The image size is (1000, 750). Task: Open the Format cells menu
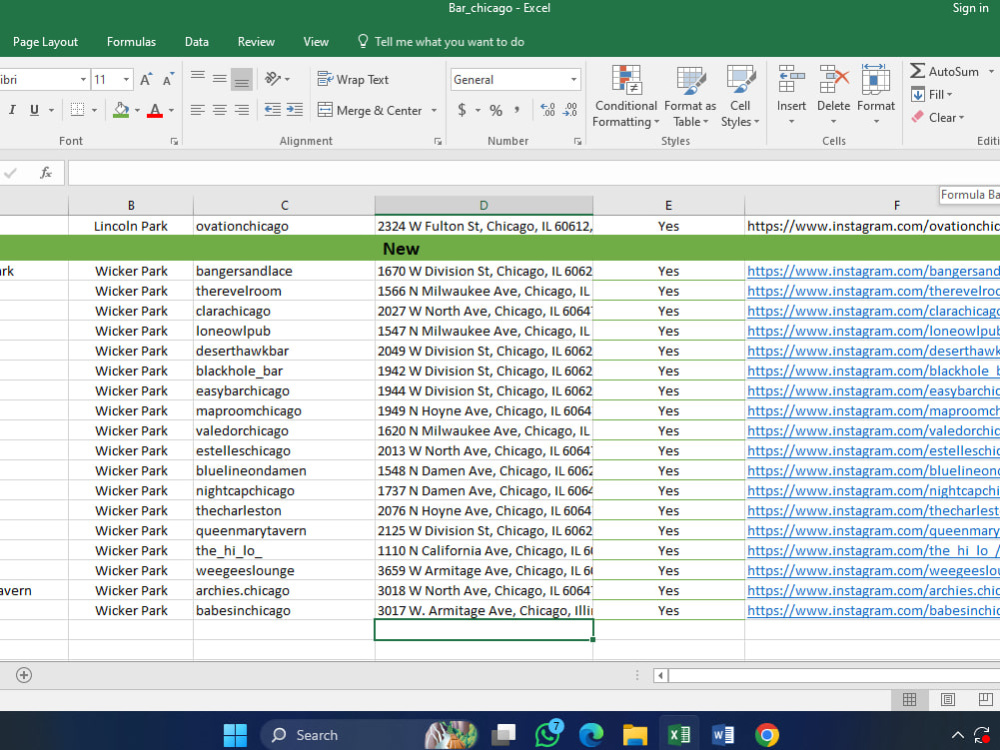pyautogui.click(x=876, y=96)
